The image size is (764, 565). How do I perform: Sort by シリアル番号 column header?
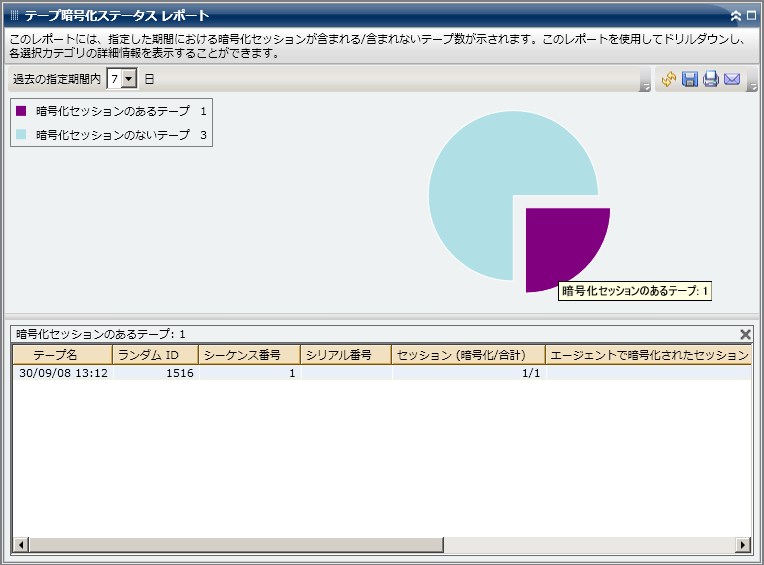[x=346, y=355]
